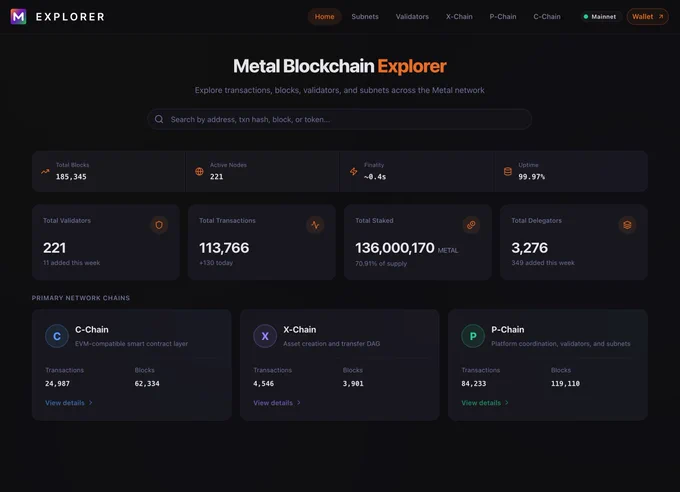Click C-Chain blocks value 62,334
This screenshot has width=680, height=492.
coord(147,384)
